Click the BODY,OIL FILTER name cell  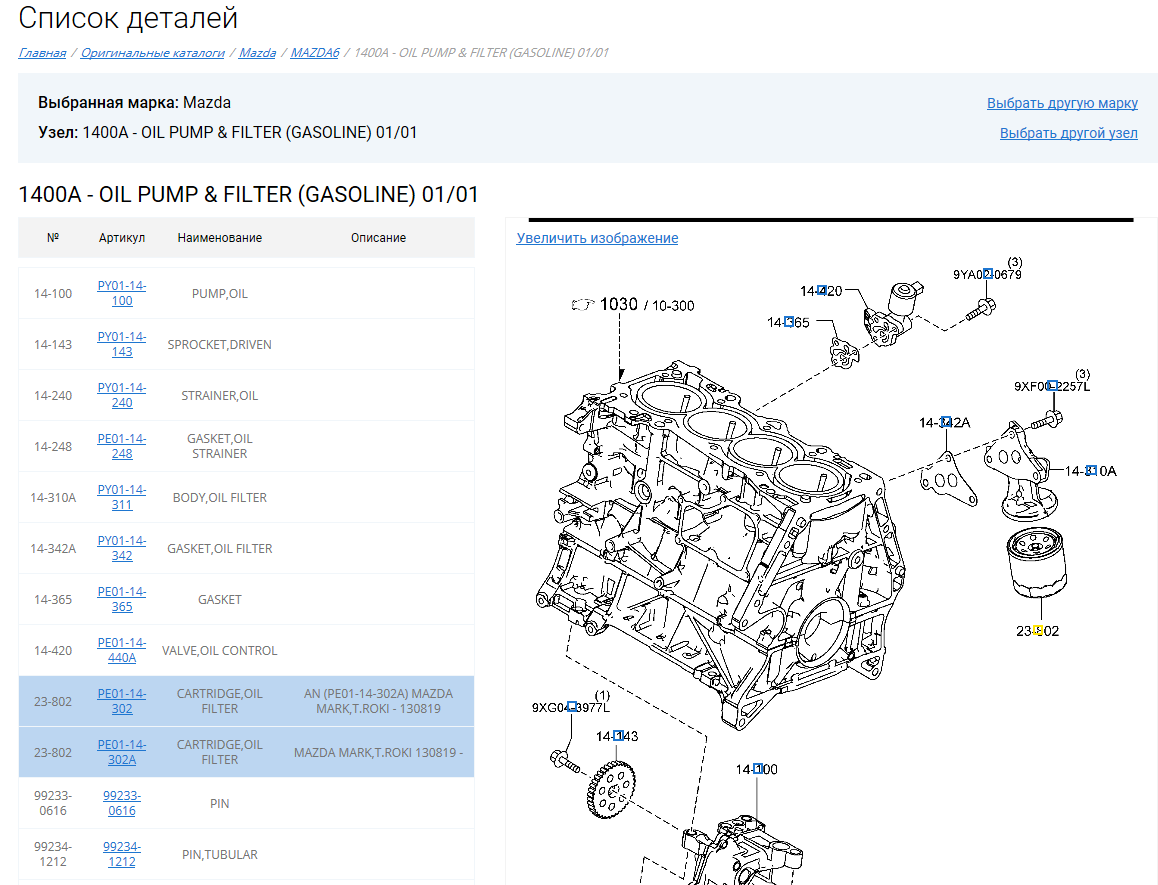pyautogui.click(x=219, y=497)
